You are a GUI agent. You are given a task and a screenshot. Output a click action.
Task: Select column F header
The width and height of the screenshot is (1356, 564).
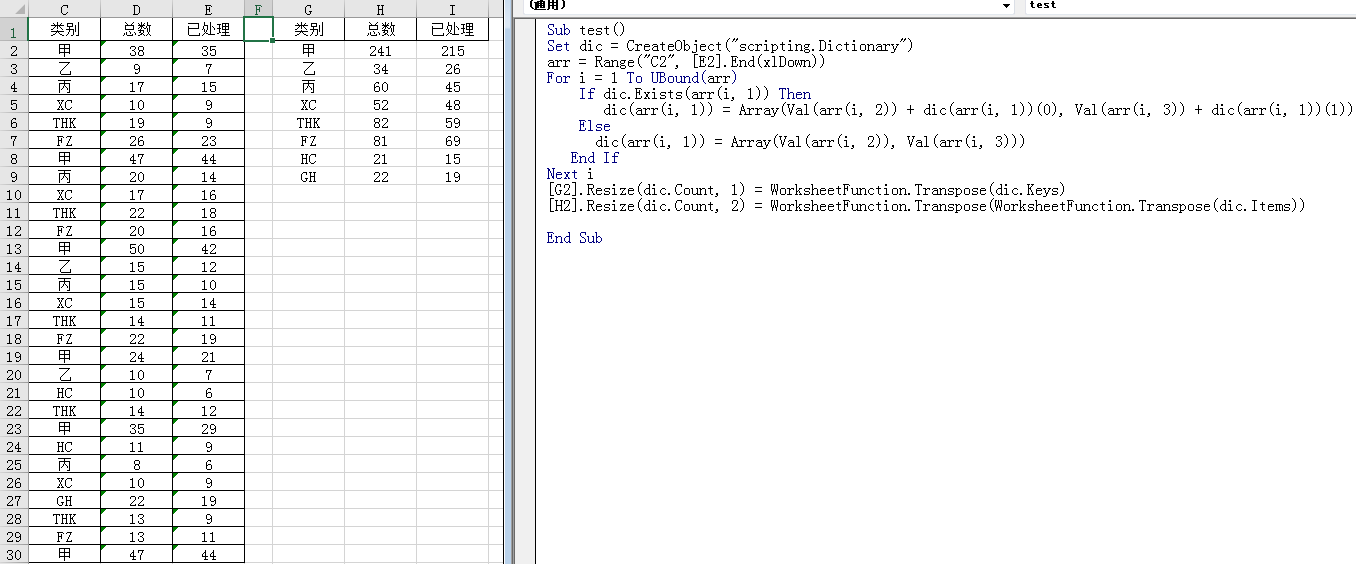click(259, 9)
